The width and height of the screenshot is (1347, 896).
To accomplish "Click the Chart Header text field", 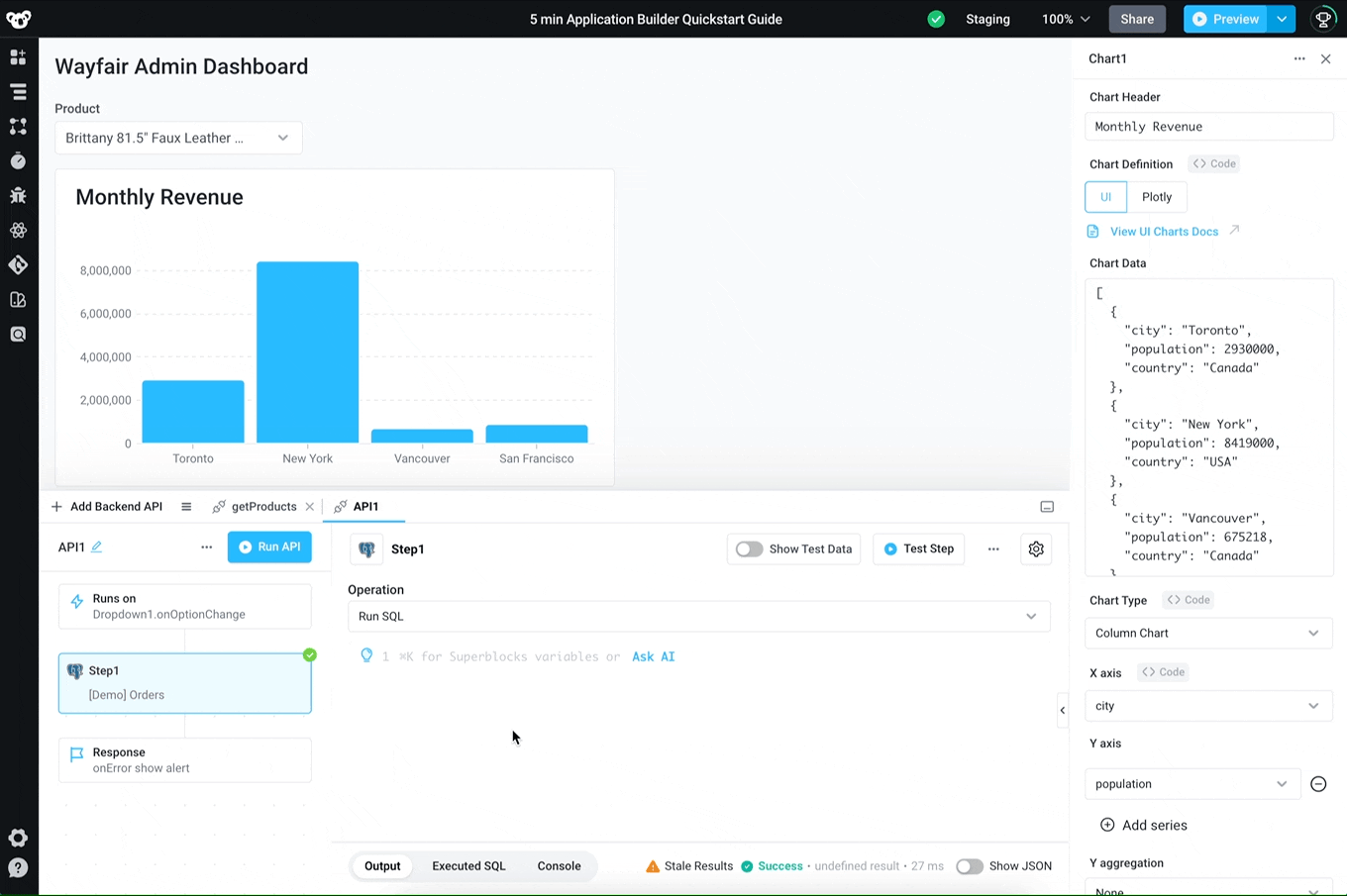I will coord(1208,127).
